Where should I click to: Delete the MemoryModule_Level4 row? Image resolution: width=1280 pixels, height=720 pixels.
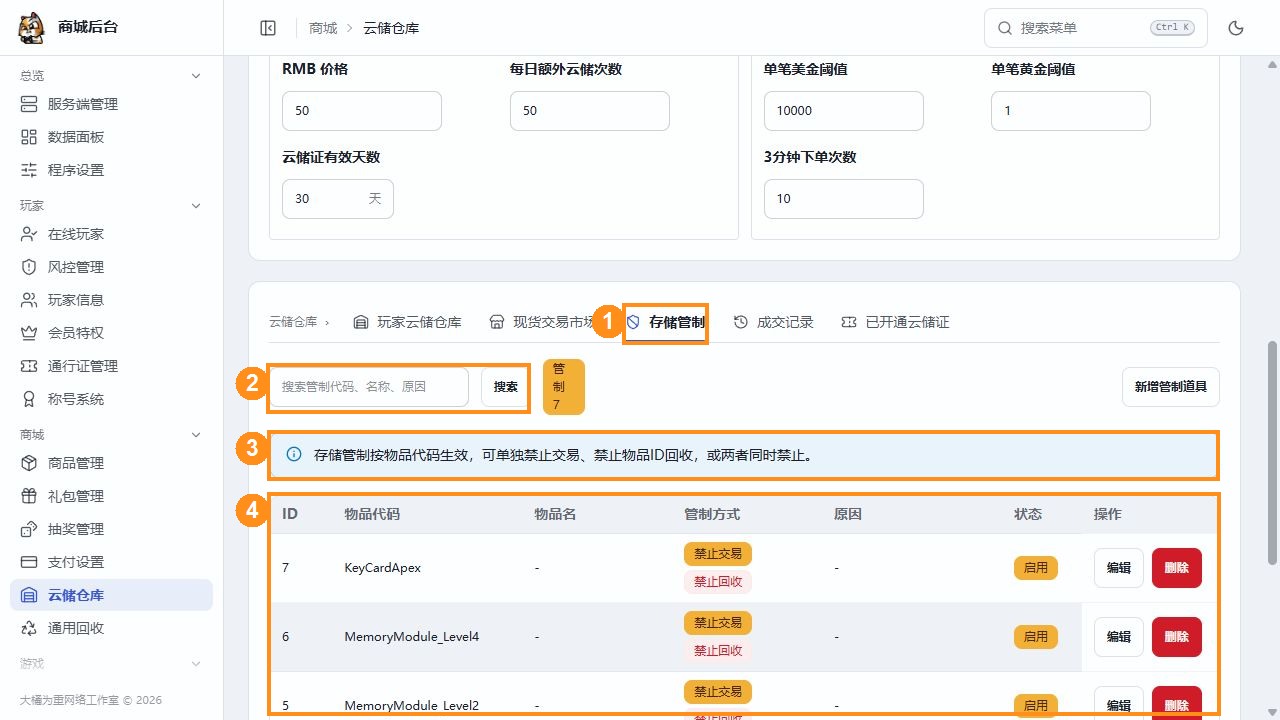(x=1177, y=637)
